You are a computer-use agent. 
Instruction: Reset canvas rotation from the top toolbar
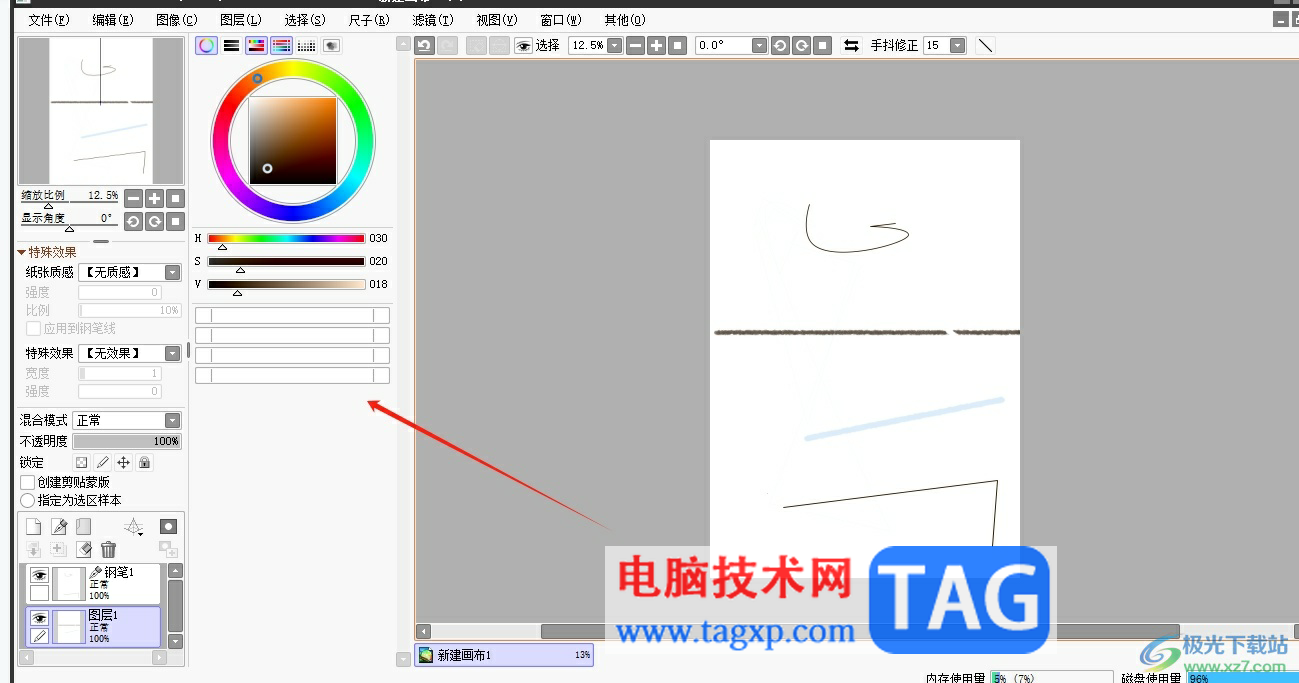[x=822, y=45]
